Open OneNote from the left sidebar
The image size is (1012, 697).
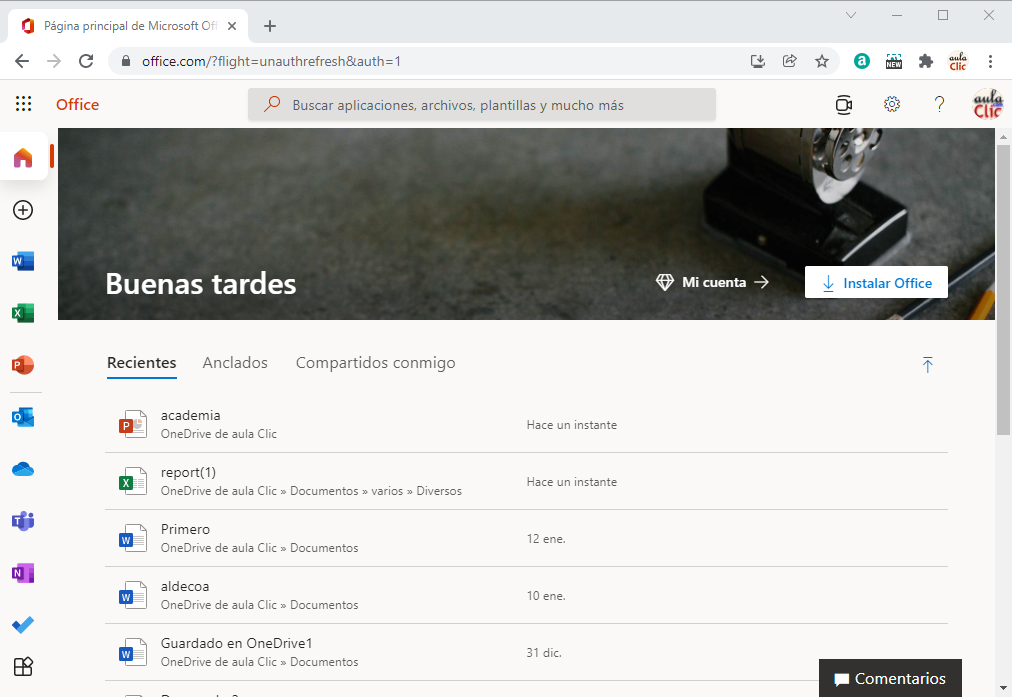[23, 573]
